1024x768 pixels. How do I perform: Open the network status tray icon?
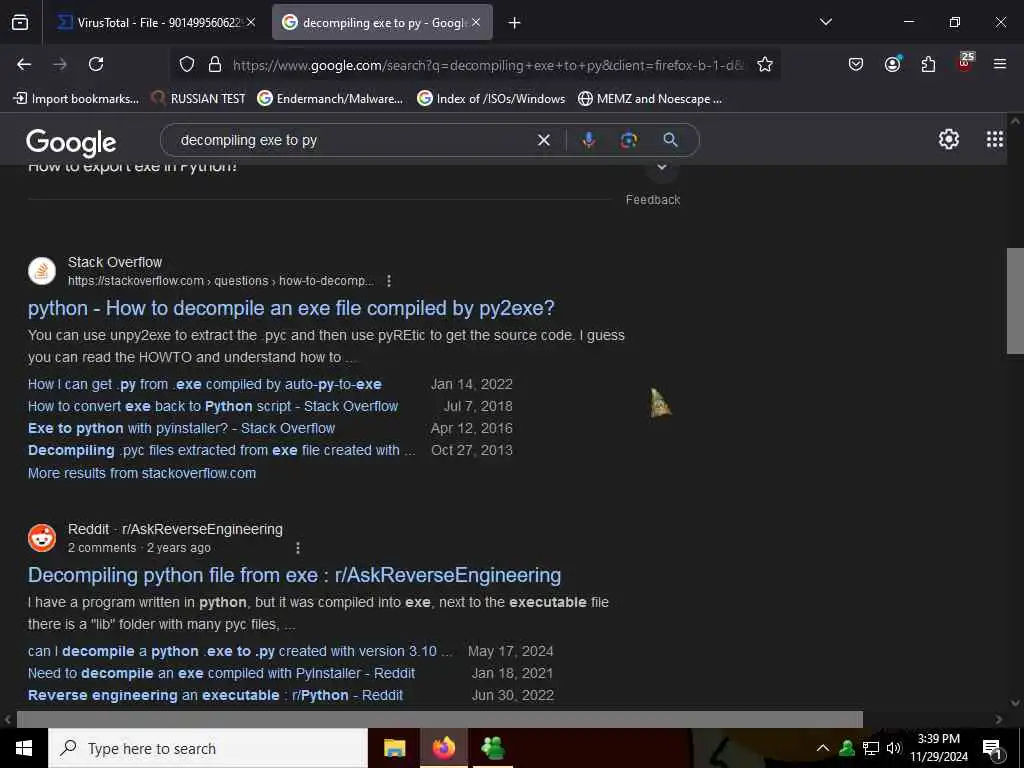pyautogui.click(x=871, y=748)
